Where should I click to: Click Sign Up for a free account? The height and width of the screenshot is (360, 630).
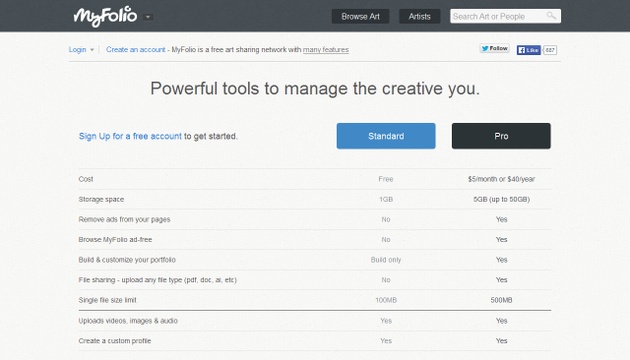pyautogui.click(x=130, y=136)
